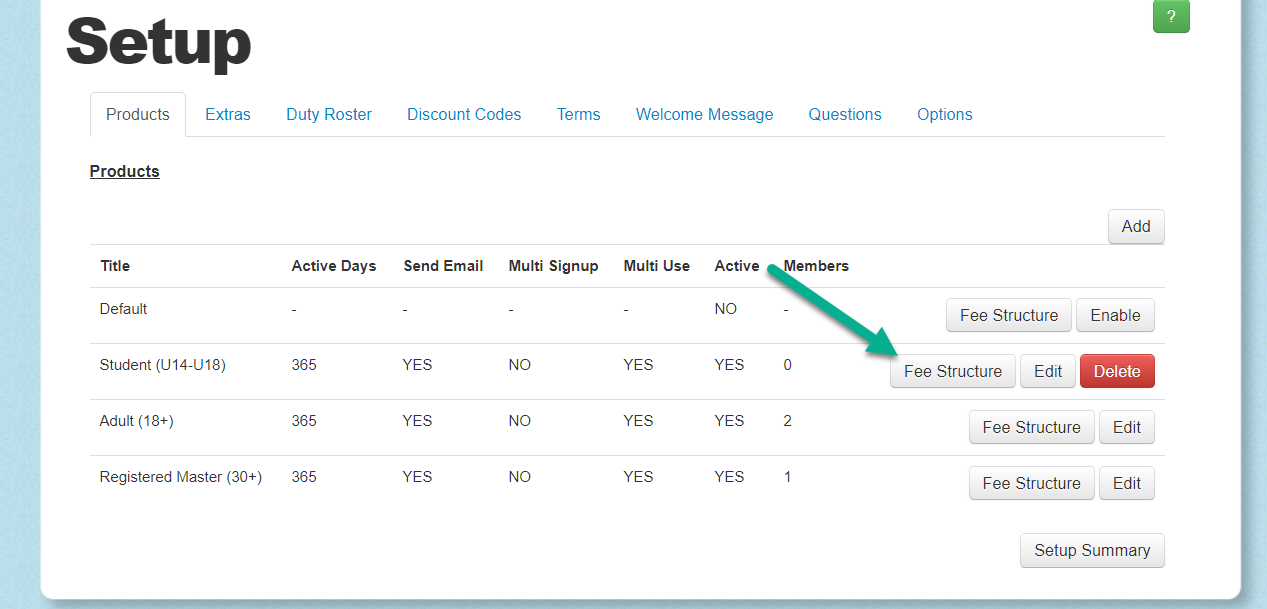This screenshot has width=1267, height=609.
Task: Click the Send Email column header
Action: [443, 266]
